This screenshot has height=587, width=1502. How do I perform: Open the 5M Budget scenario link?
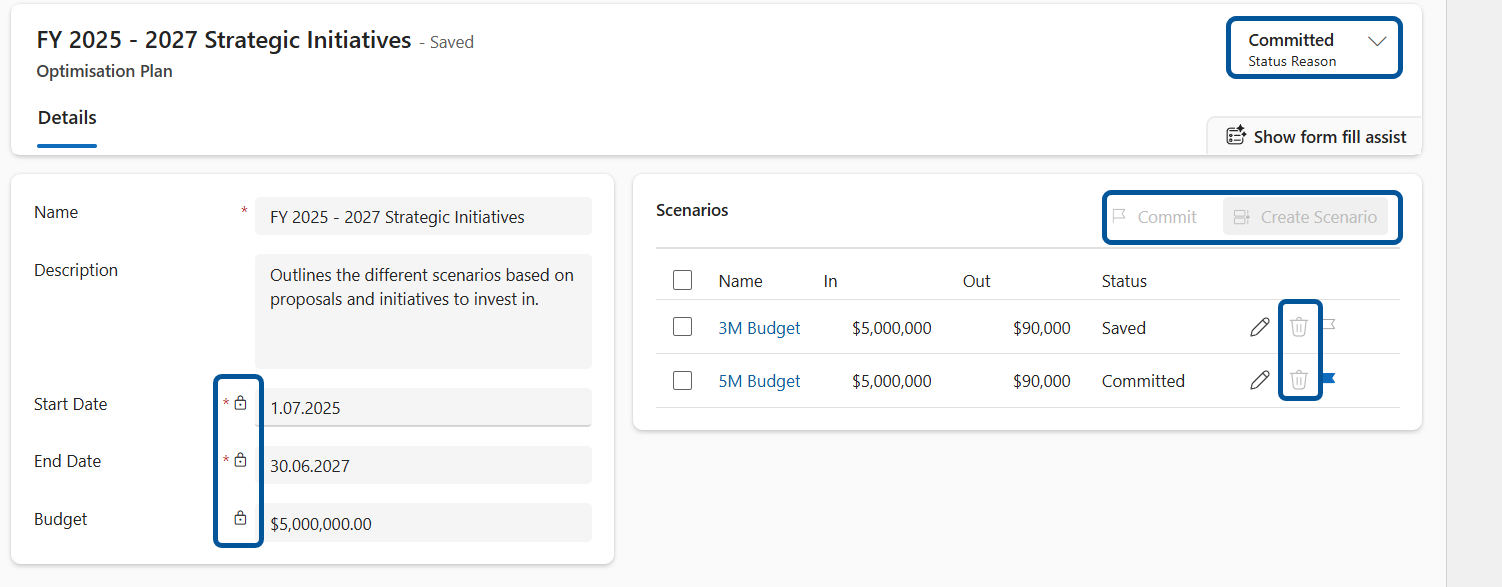[759, 381]
